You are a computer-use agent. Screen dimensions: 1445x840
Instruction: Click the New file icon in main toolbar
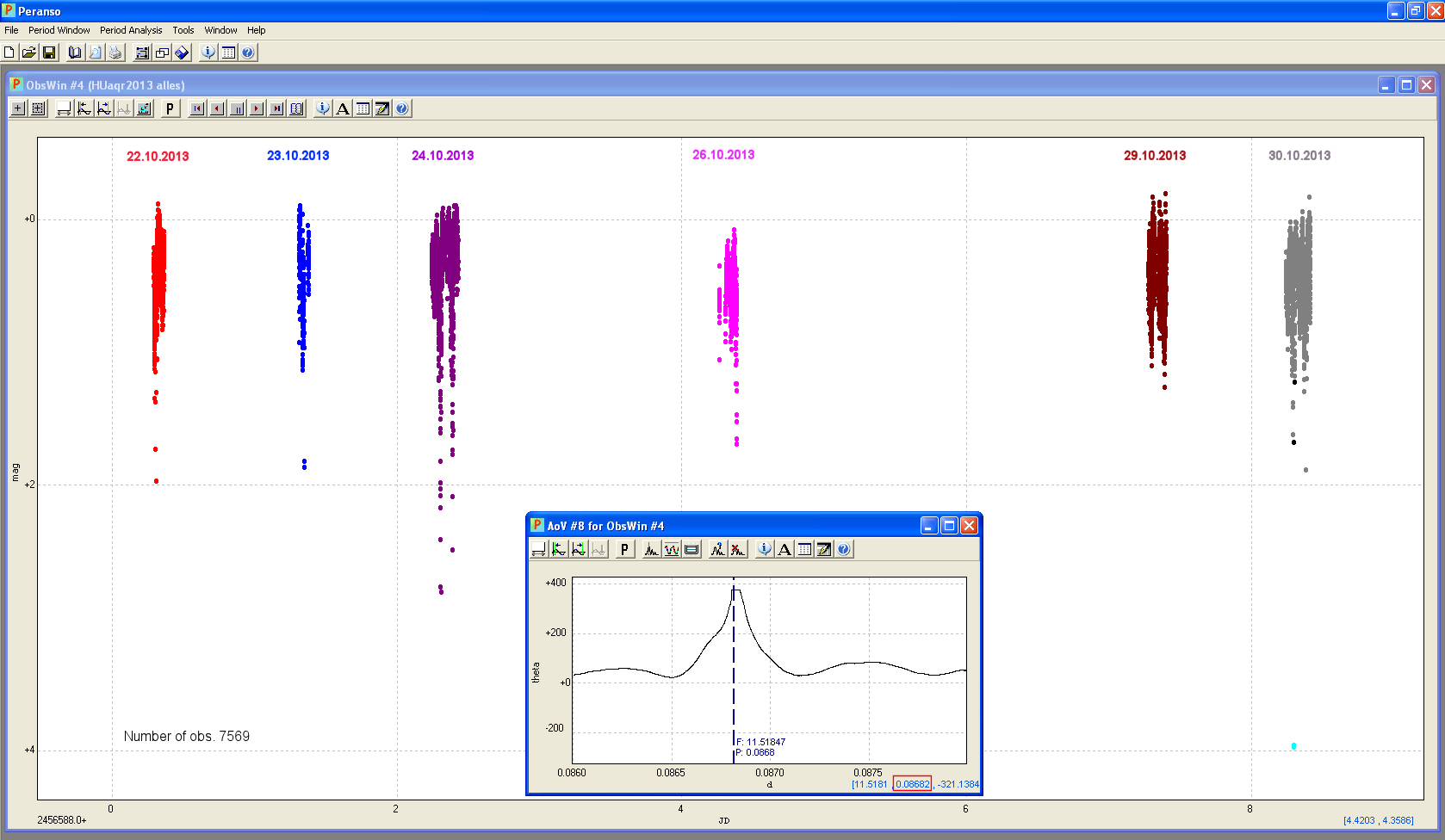pos(9,52)
